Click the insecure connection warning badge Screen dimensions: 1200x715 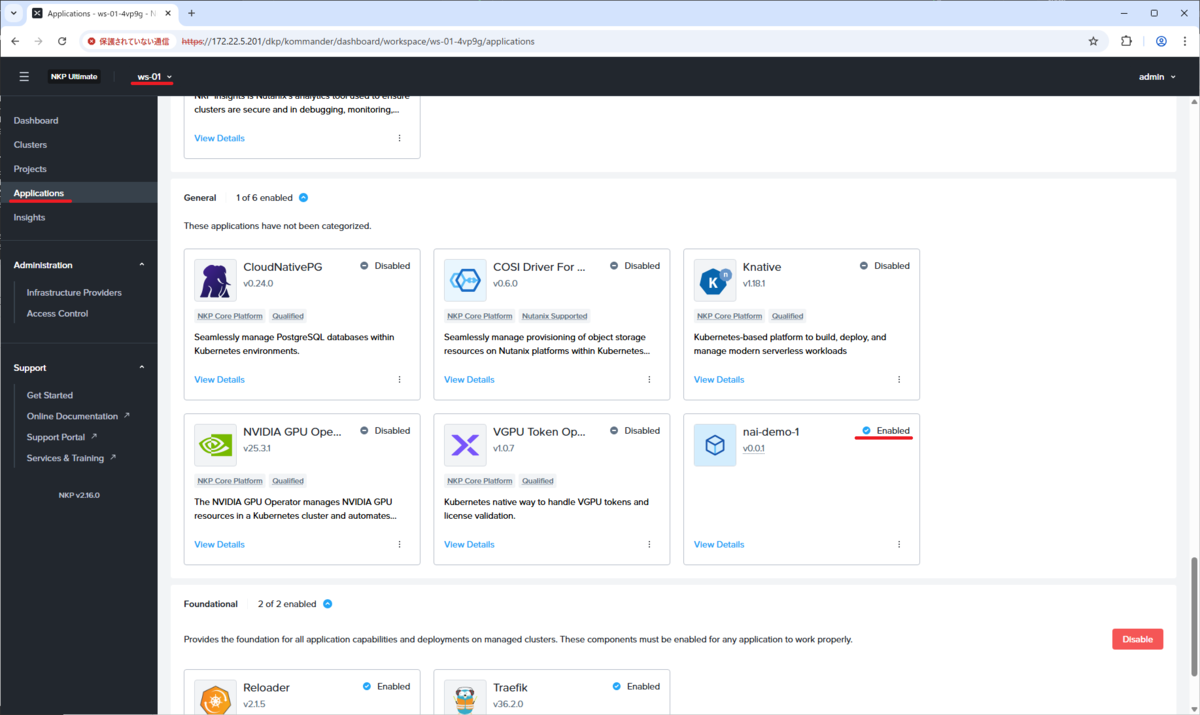[129, 41]
